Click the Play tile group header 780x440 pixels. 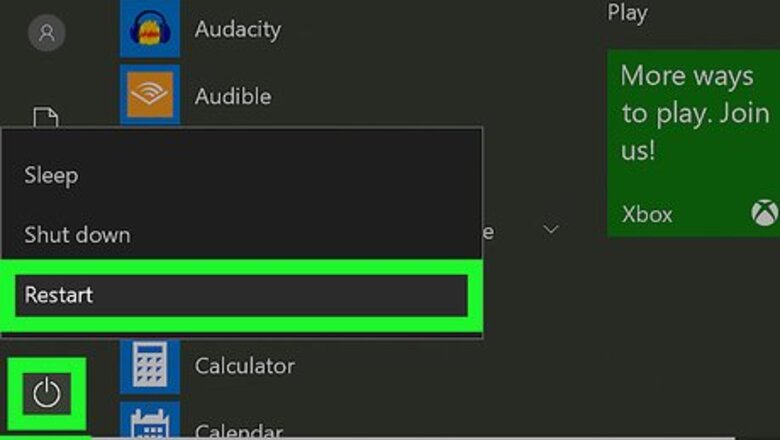[x=627, y=13]
